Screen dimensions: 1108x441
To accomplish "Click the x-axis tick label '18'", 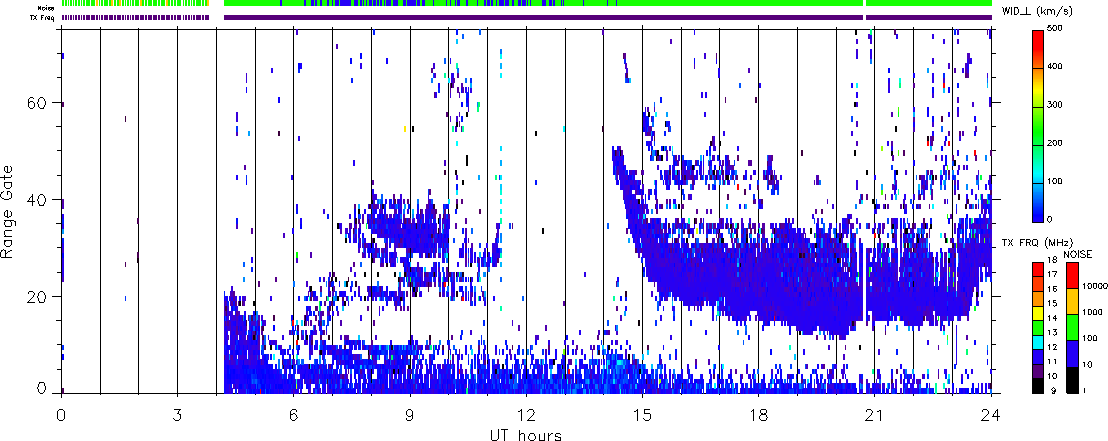I will point(758,414).
